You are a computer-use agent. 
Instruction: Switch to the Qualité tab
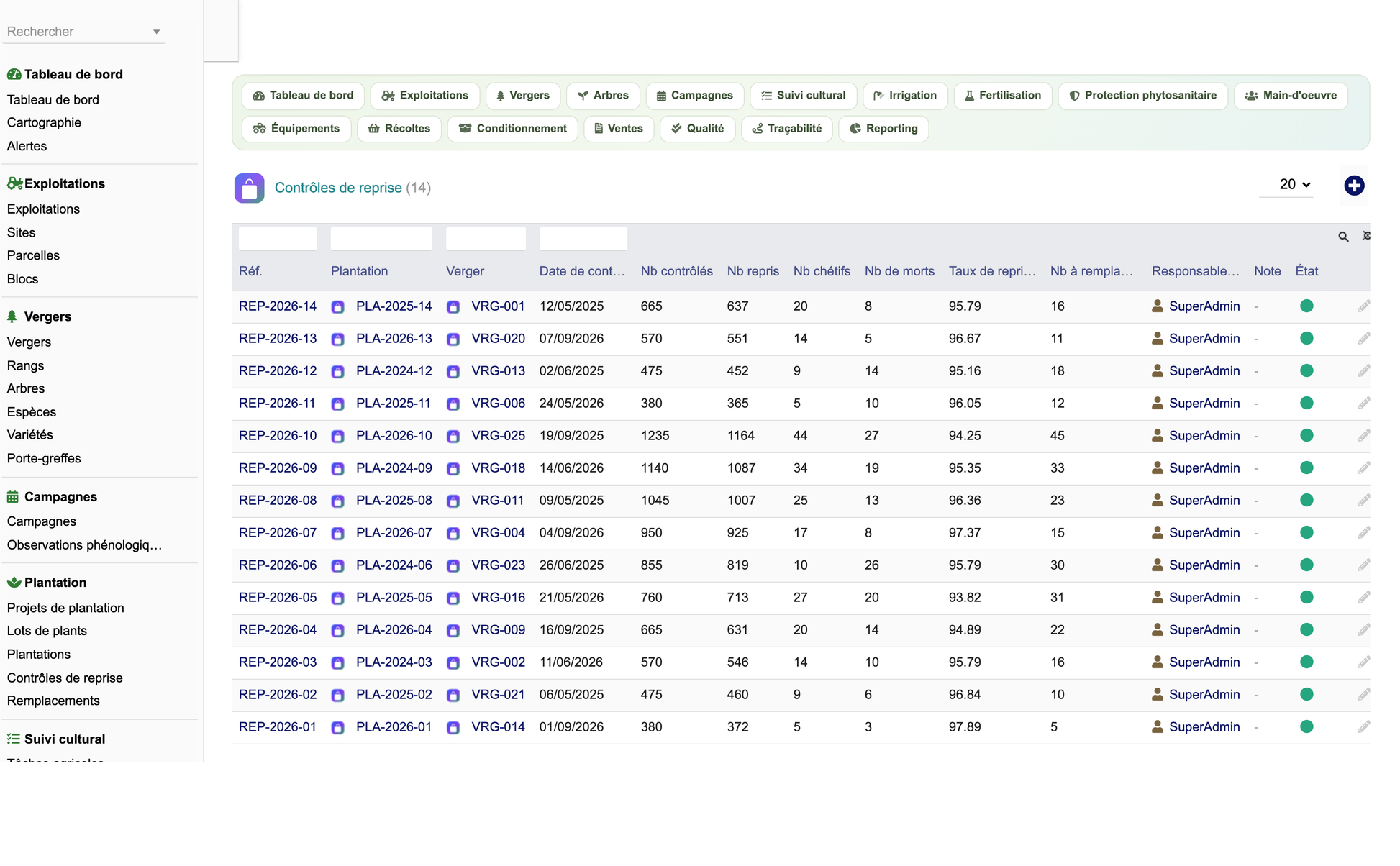[x=697, y=129]
